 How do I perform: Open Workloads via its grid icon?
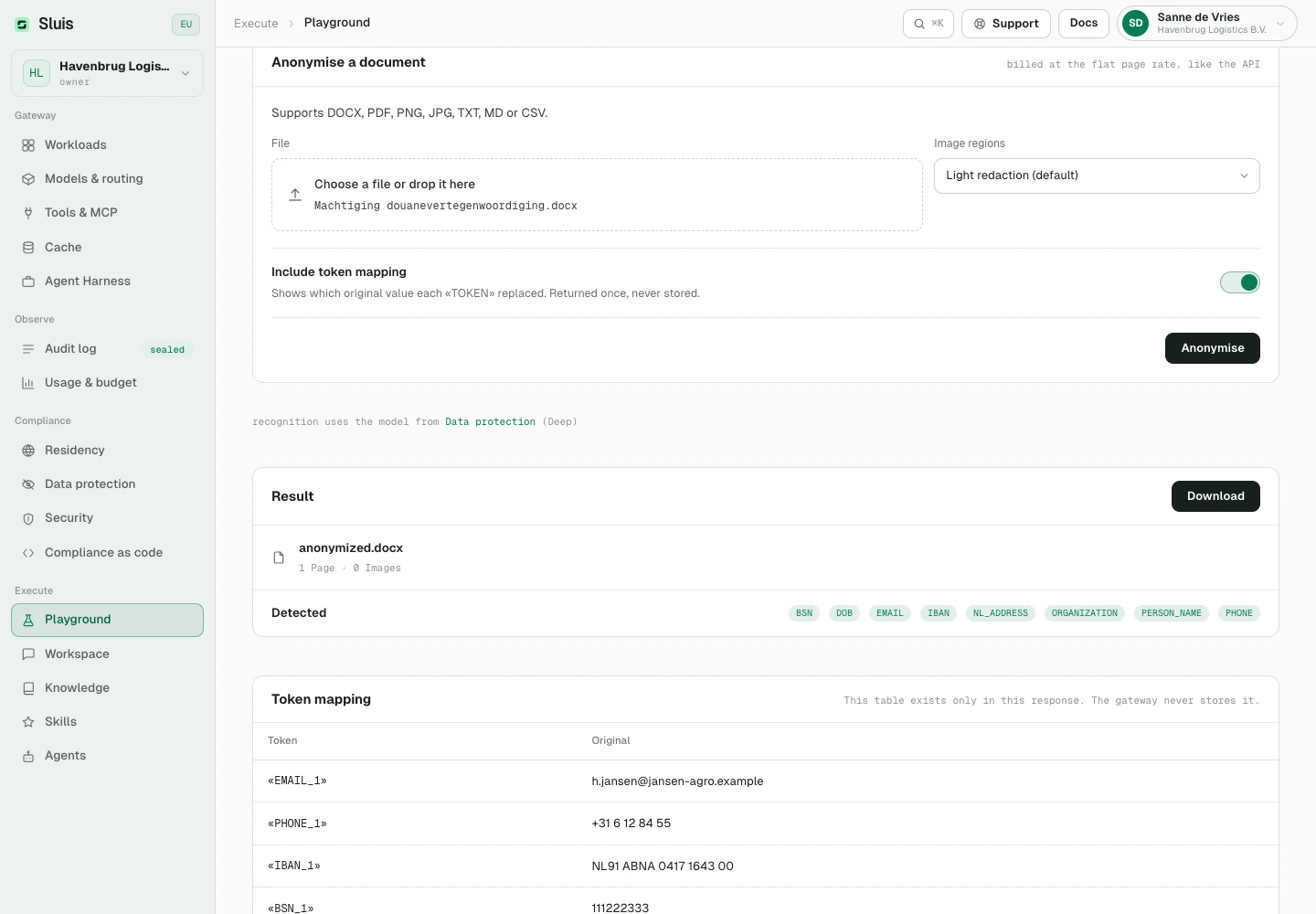[x=28, y=145]
